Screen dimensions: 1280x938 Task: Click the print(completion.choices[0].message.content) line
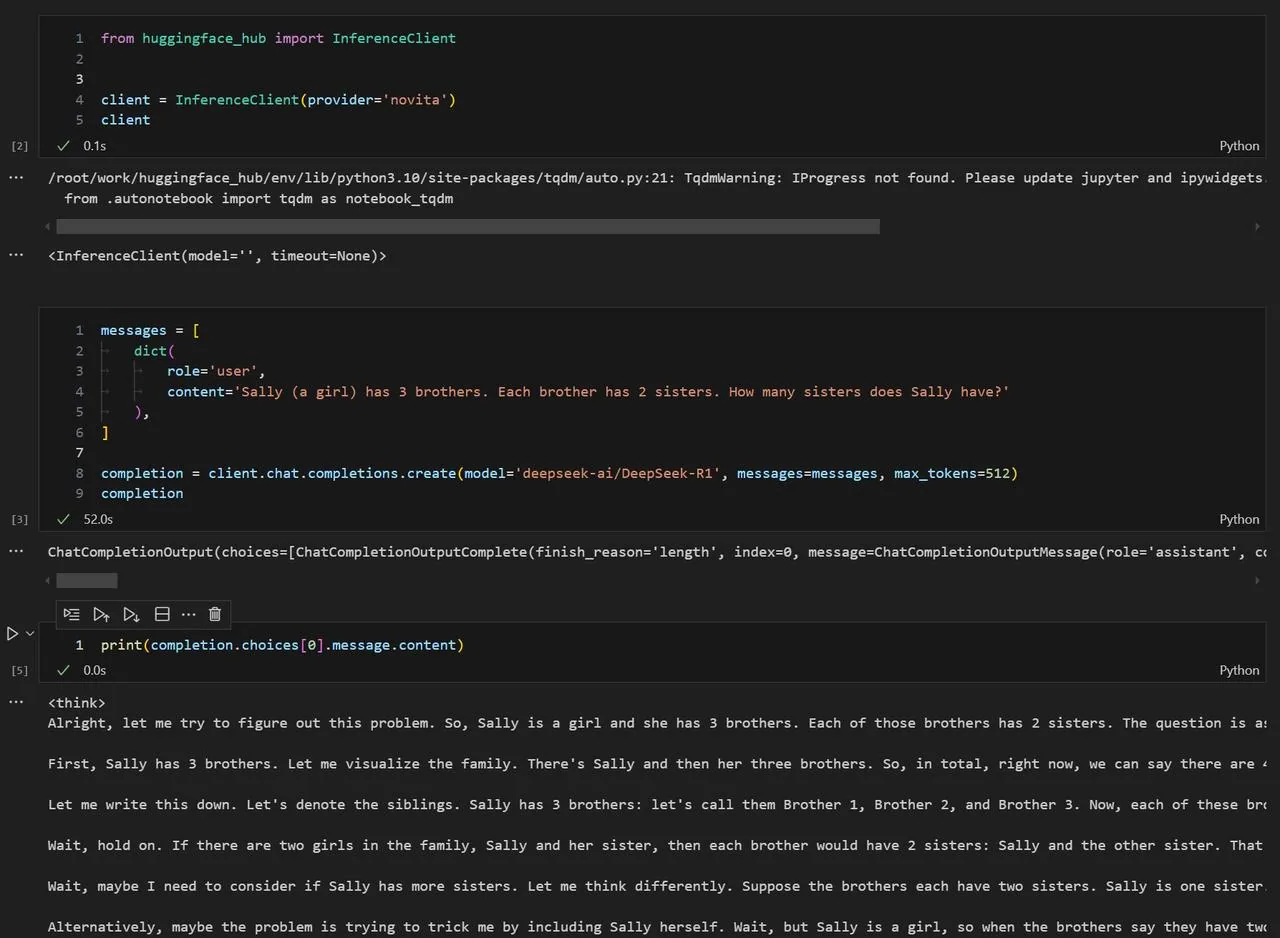(x=282, y=645)
